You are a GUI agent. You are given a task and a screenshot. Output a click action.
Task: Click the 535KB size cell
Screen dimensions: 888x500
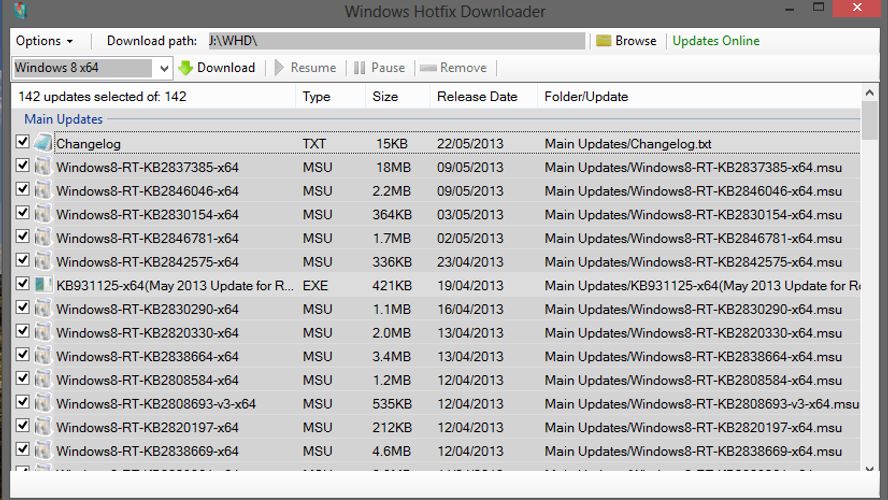pyautogui.click(x=392, y=404)
